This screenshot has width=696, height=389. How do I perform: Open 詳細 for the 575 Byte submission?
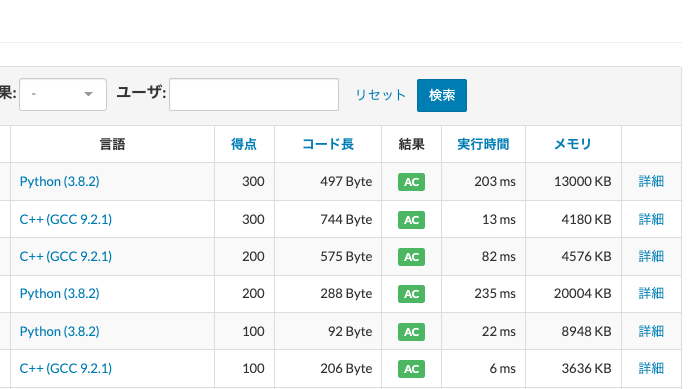tap(651, 256)
